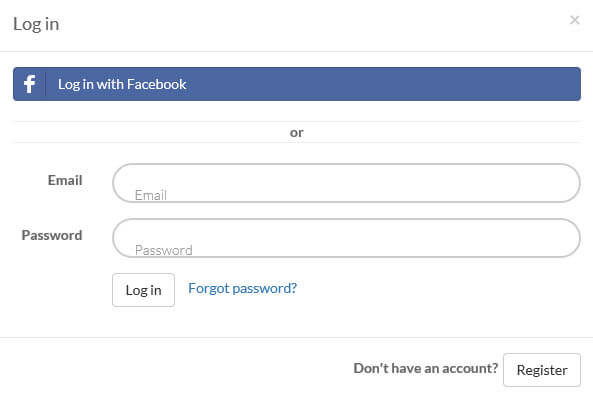Viewport: 593px width, 398px height.
Task: Click 'Don't have an account?' text
Action: tap(426, 368)
